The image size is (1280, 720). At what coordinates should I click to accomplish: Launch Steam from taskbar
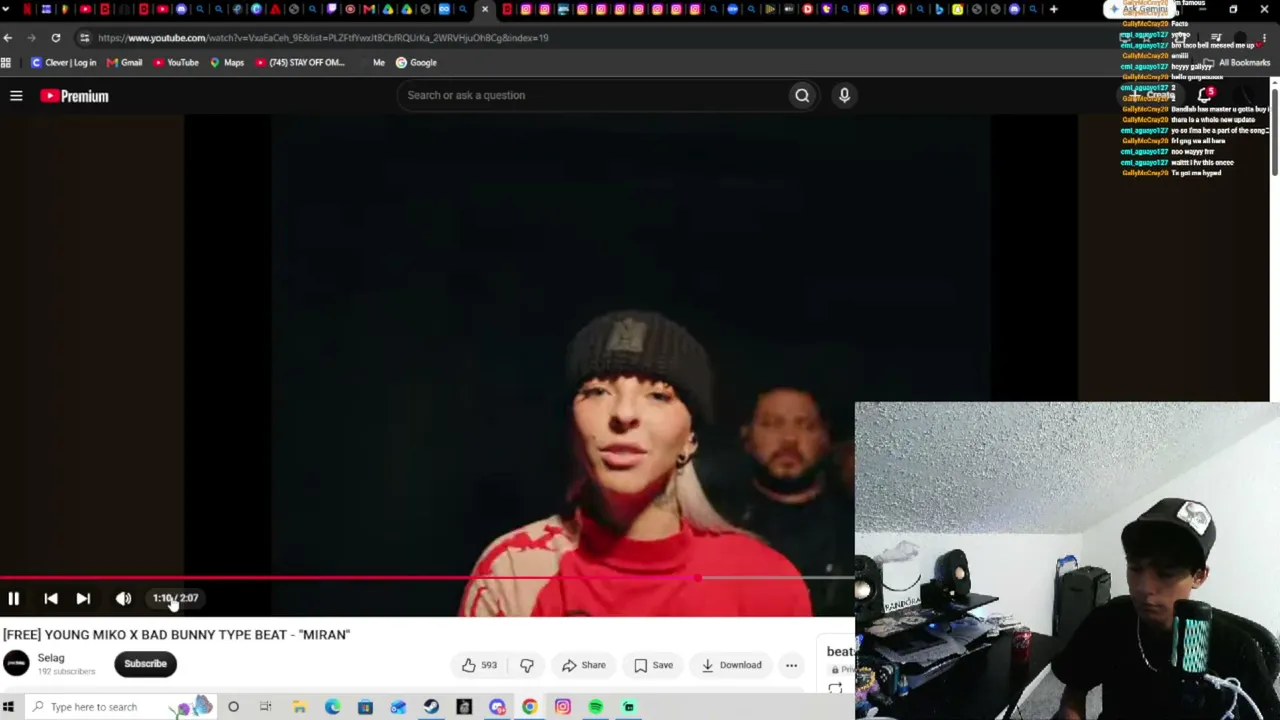pyautogui.click(x=431, y=707)
